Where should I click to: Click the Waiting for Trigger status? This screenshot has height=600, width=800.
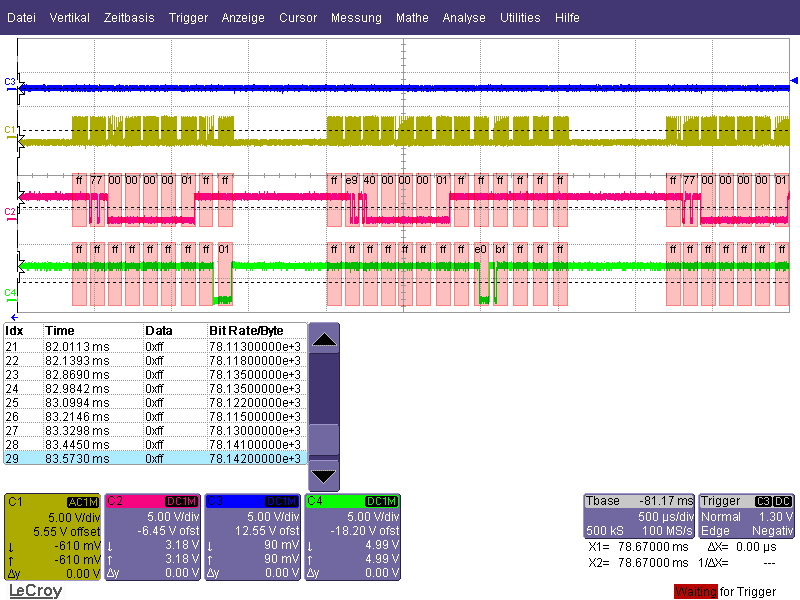[x=725, y=591]
